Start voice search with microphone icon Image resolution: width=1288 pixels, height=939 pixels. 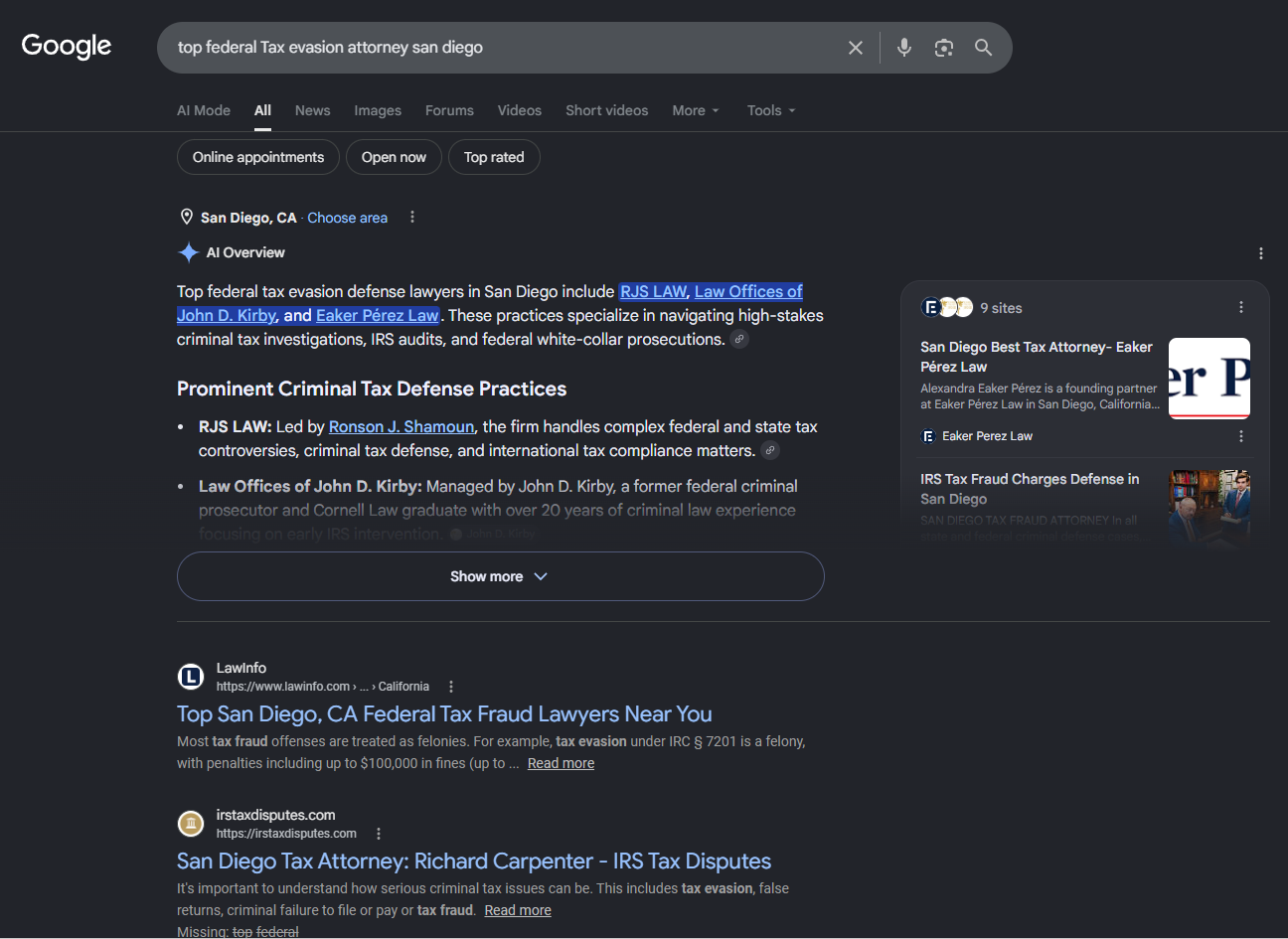pyautogui.click(x=903, y=48)
